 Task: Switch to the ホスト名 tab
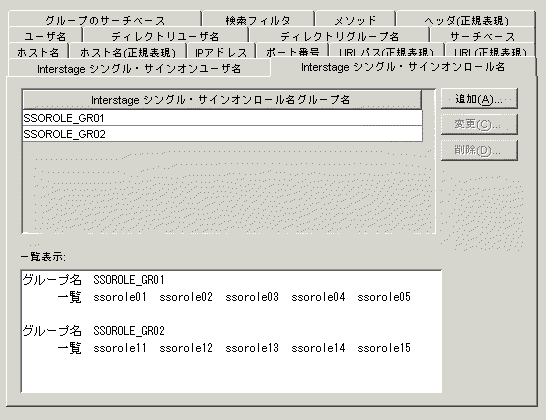tap(38, 51)
